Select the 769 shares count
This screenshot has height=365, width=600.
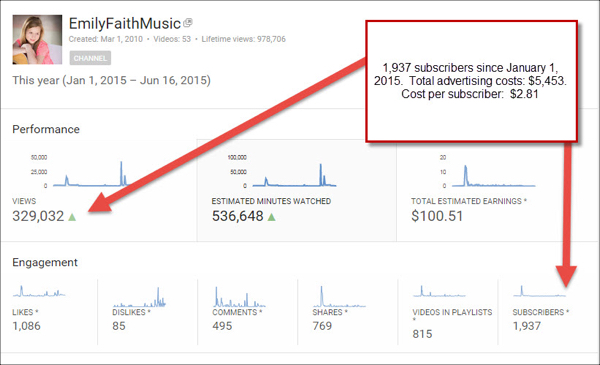coord(322,326)
